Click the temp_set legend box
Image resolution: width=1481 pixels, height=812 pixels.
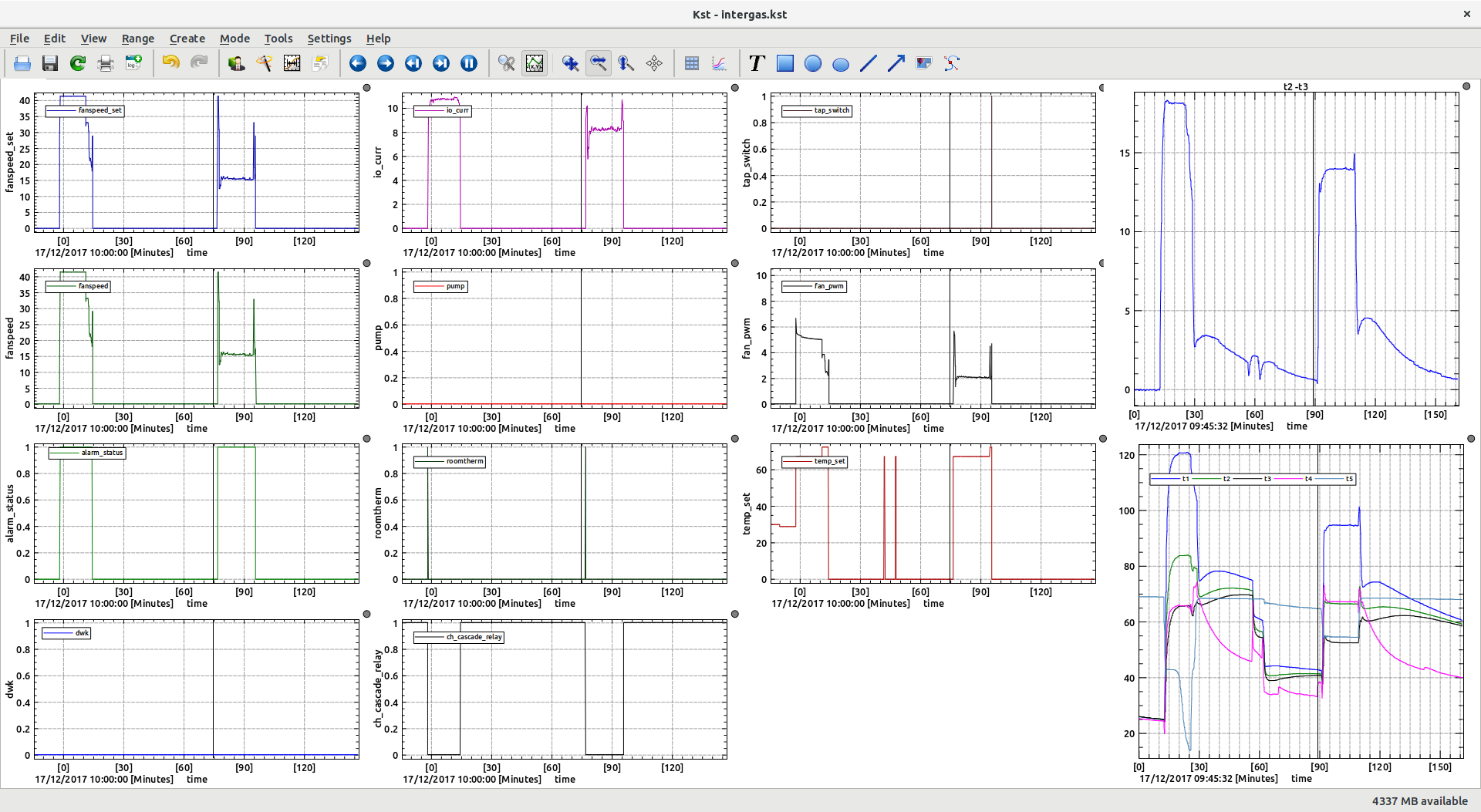click(815, 461)
